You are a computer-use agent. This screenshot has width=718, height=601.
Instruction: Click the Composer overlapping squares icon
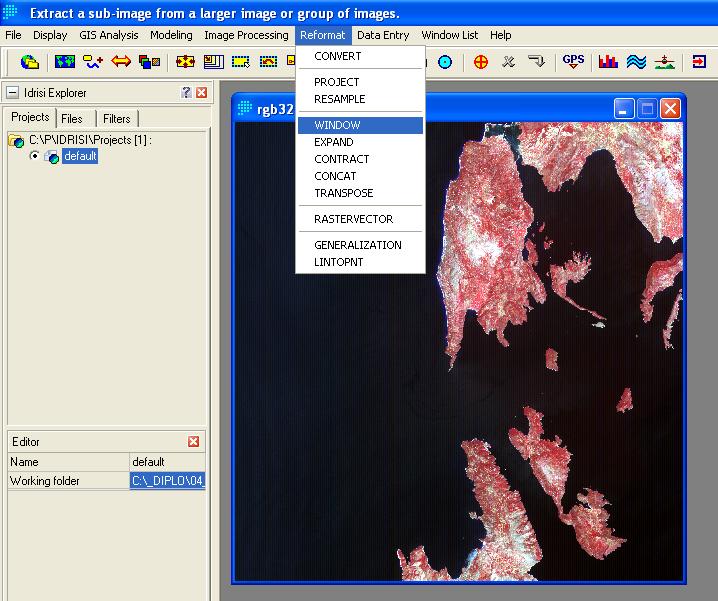(x=149, y=61)
